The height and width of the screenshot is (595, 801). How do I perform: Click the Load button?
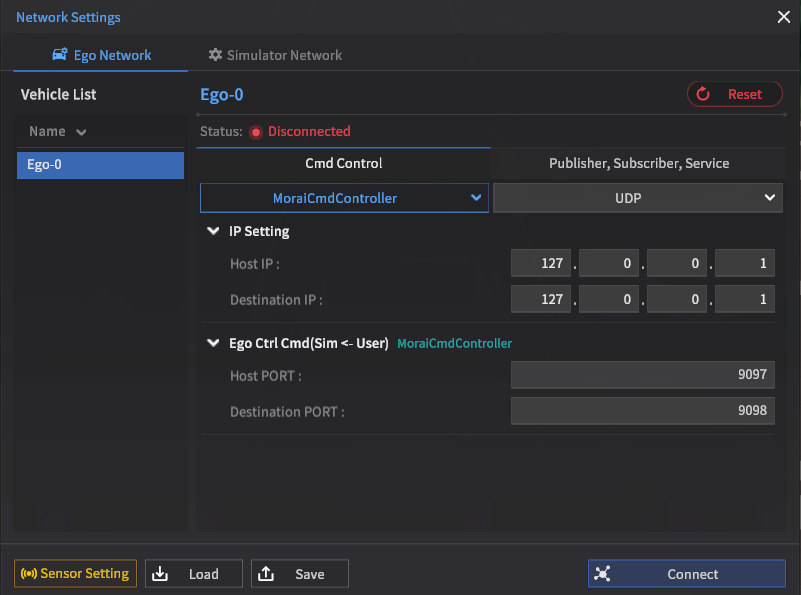tap(194, 574)
